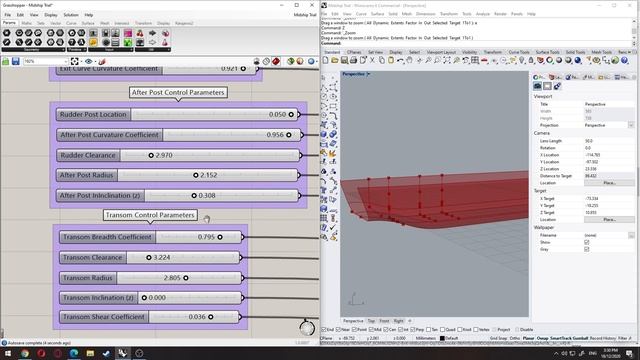Save Grasshopper document with blue floppy icon
Screen dimensions: 640x360
pos(16,61)
